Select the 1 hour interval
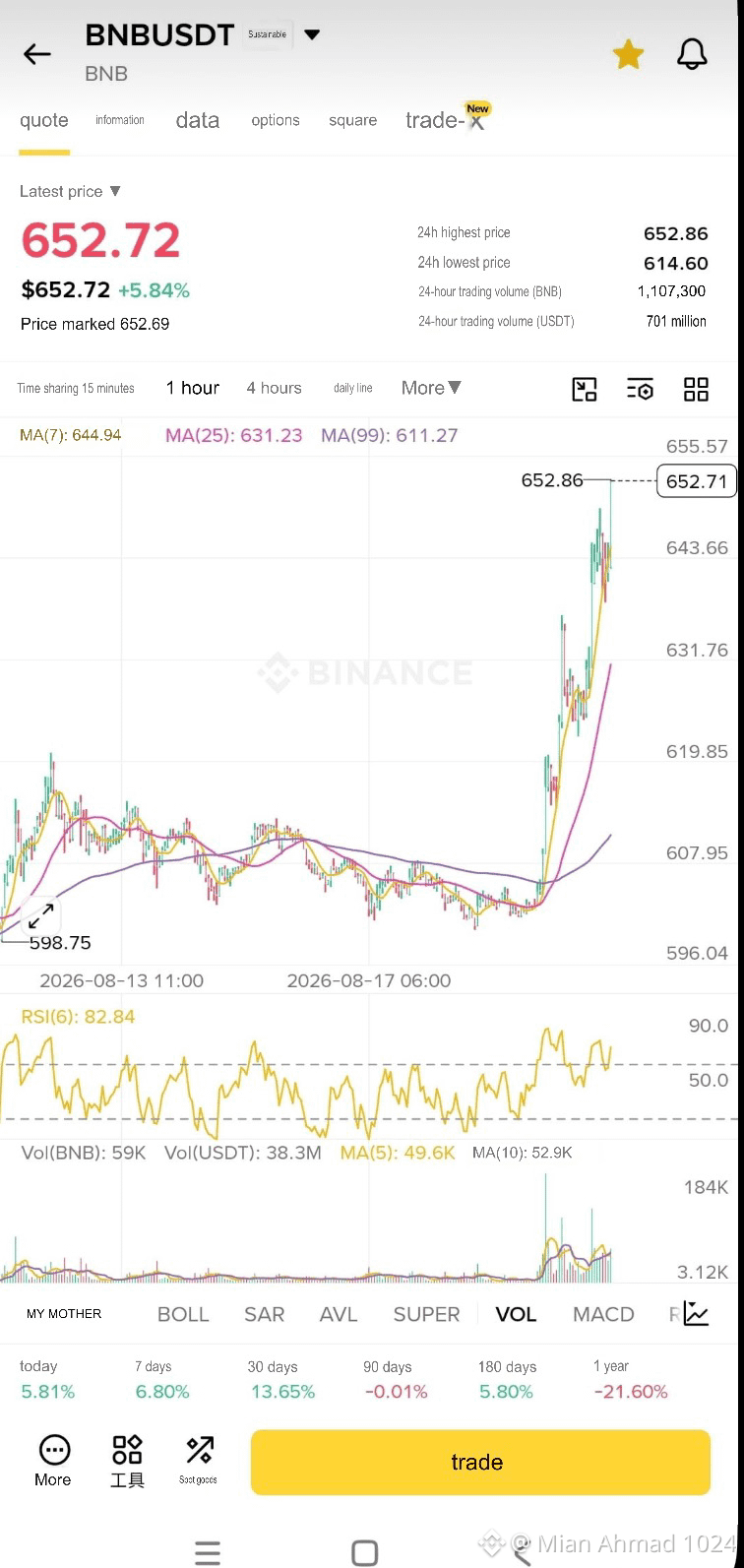The width and height of the screenshot is (744, 1568). tap(193, 388)
